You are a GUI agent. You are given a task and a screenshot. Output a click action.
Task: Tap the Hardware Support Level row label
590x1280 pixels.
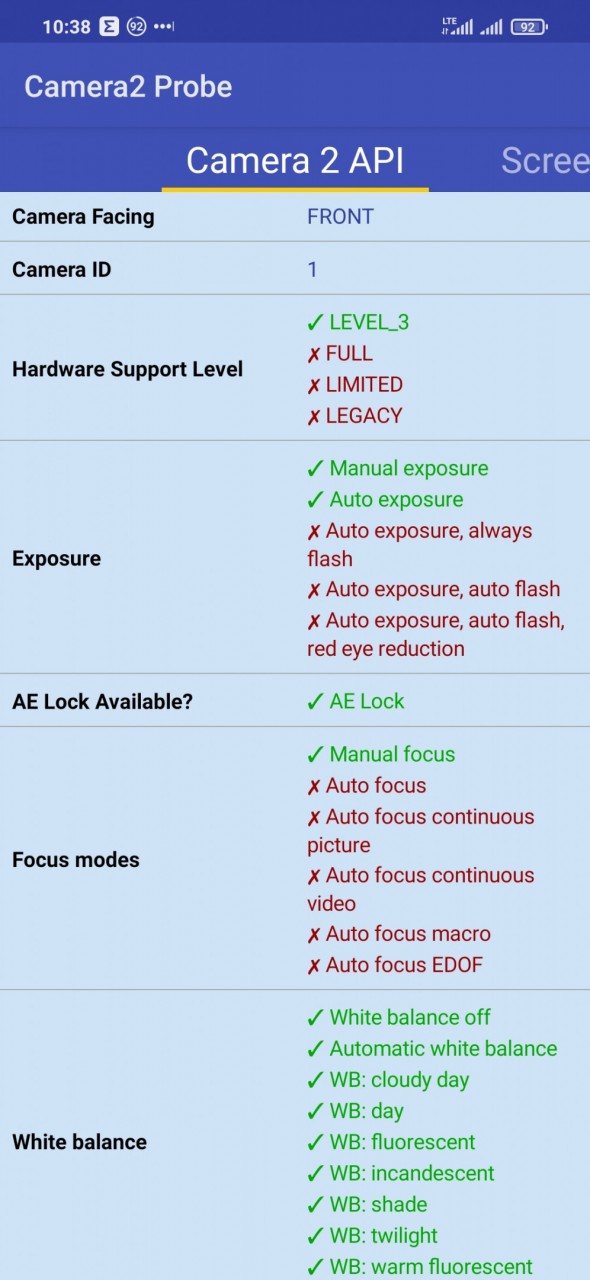tap(127, 369)
